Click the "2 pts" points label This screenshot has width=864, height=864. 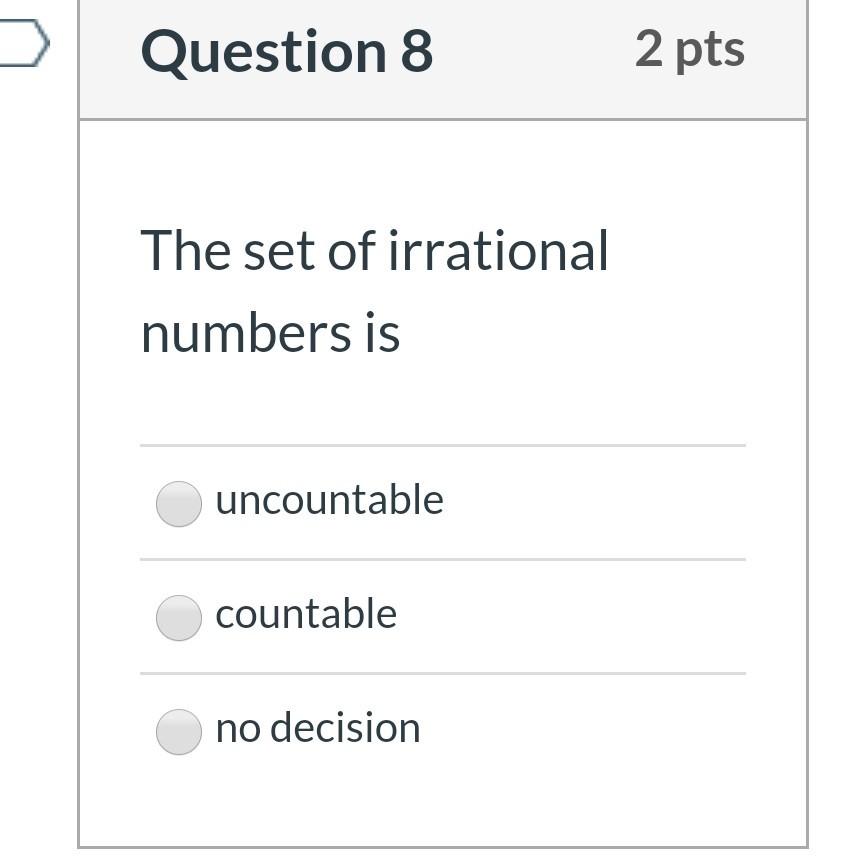(x=689, y=48)
